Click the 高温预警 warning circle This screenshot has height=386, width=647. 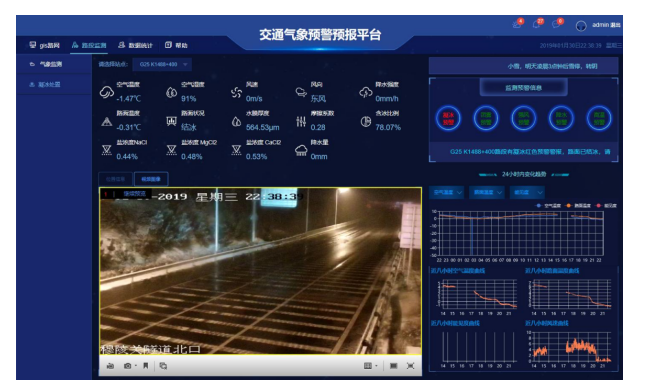point(599,118)
